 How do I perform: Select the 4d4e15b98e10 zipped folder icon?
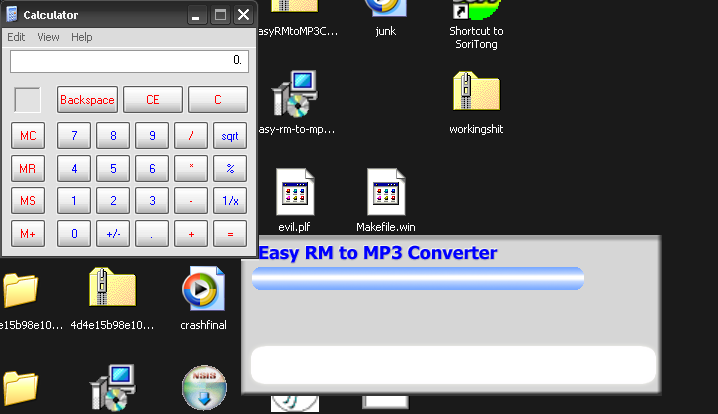coord(113,287)
